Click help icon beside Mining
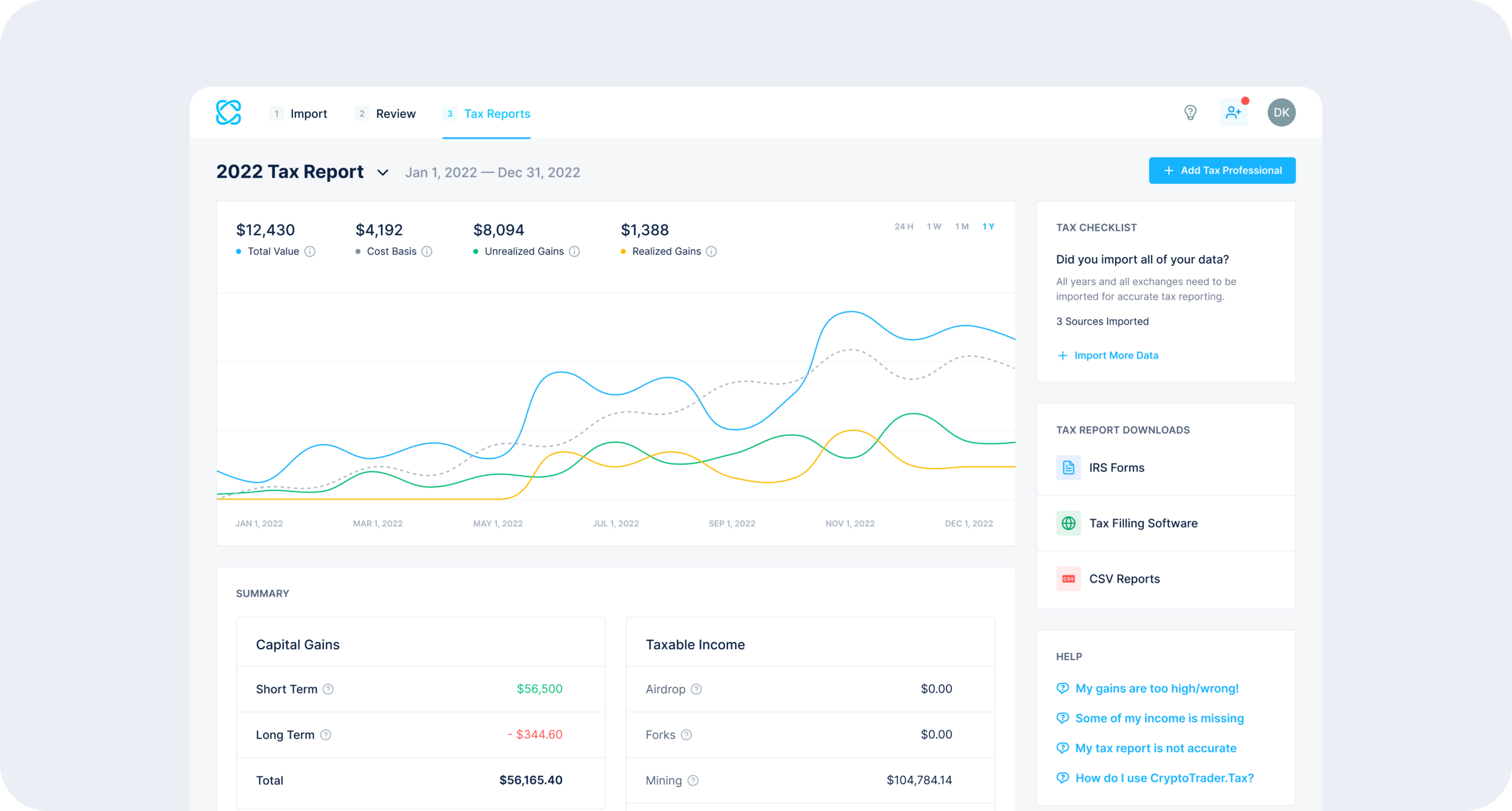Image resolution: width=1512 pixels, height=811 pixels. [693, 780]
